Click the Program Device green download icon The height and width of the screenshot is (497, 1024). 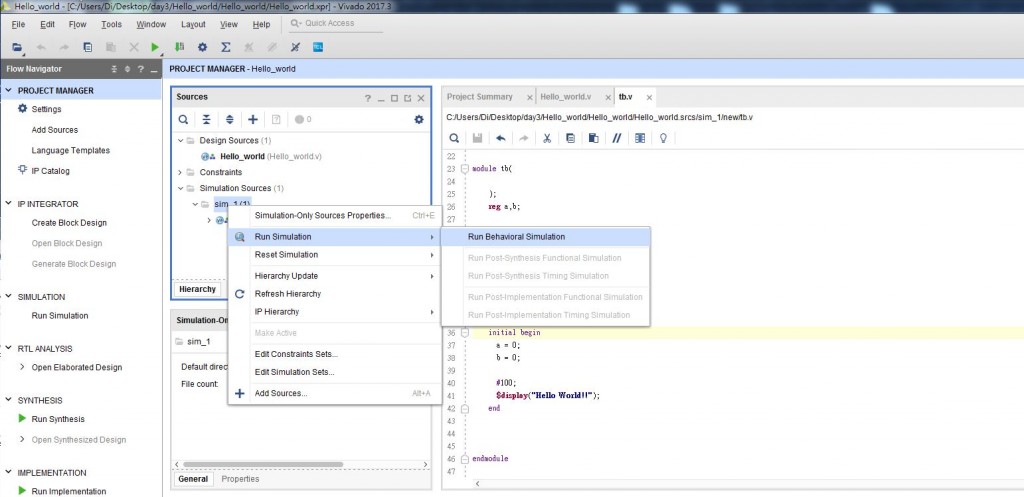point(179,47)
